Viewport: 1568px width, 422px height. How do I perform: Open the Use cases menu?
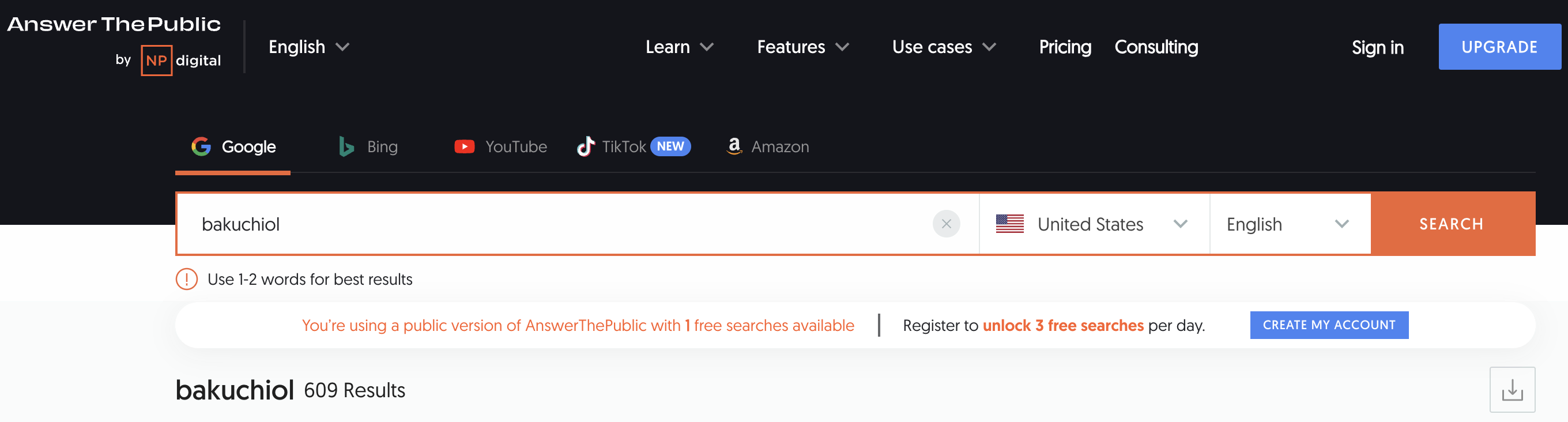[944, 47]
